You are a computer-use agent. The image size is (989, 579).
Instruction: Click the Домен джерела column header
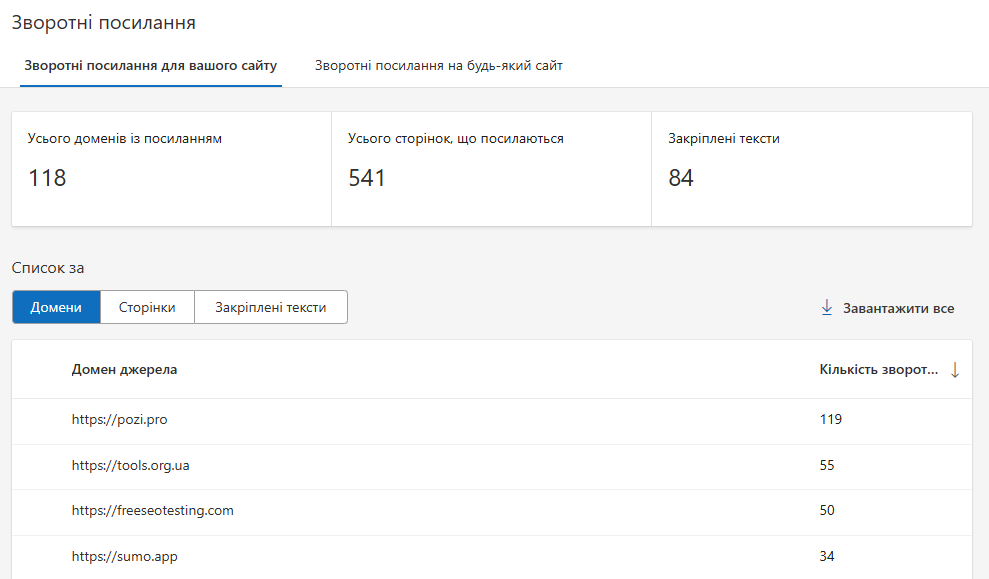coord(124,370)
